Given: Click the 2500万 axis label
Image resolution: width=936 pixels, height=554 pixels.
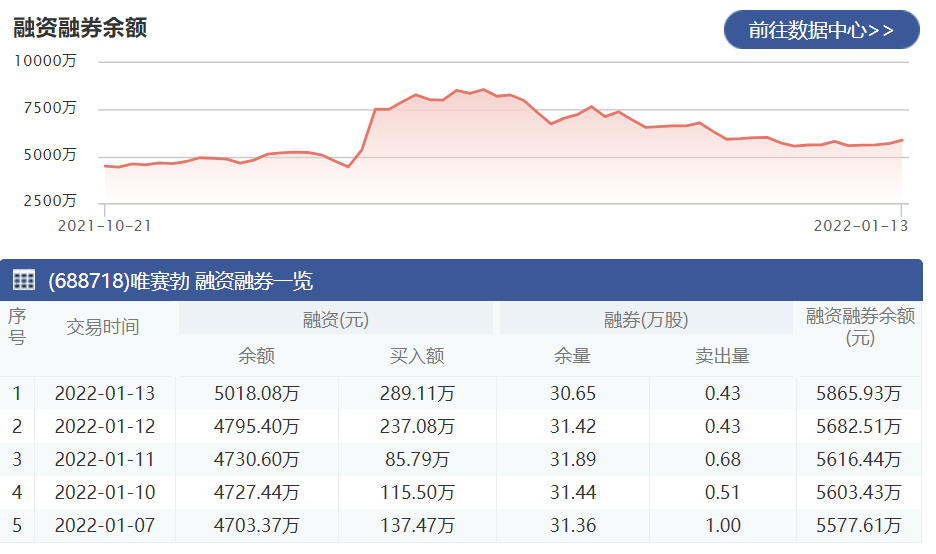Looking at the screenshot, I should [x=50, y=201].
